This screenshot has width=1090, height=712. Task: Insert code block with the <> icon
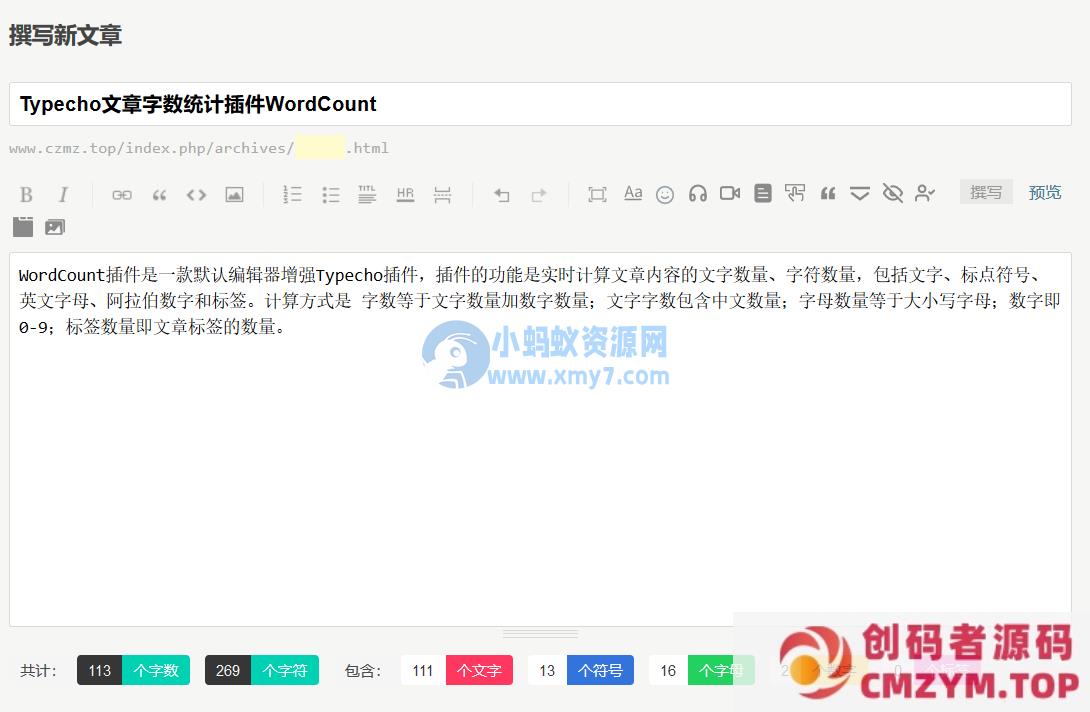coord(196,194)
